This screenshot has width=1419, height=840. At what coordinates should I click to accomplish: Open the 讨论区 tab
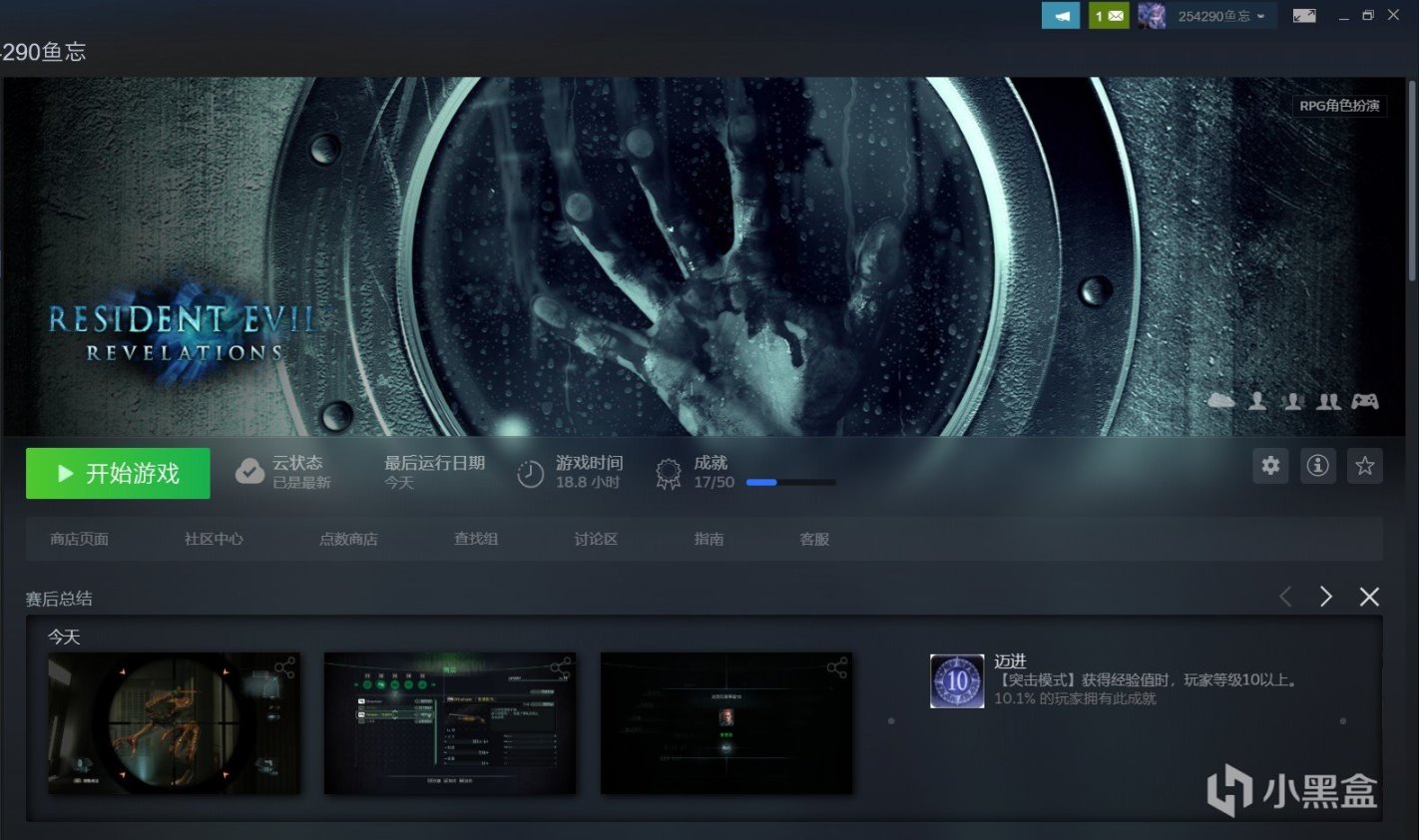tap(596, 539)
